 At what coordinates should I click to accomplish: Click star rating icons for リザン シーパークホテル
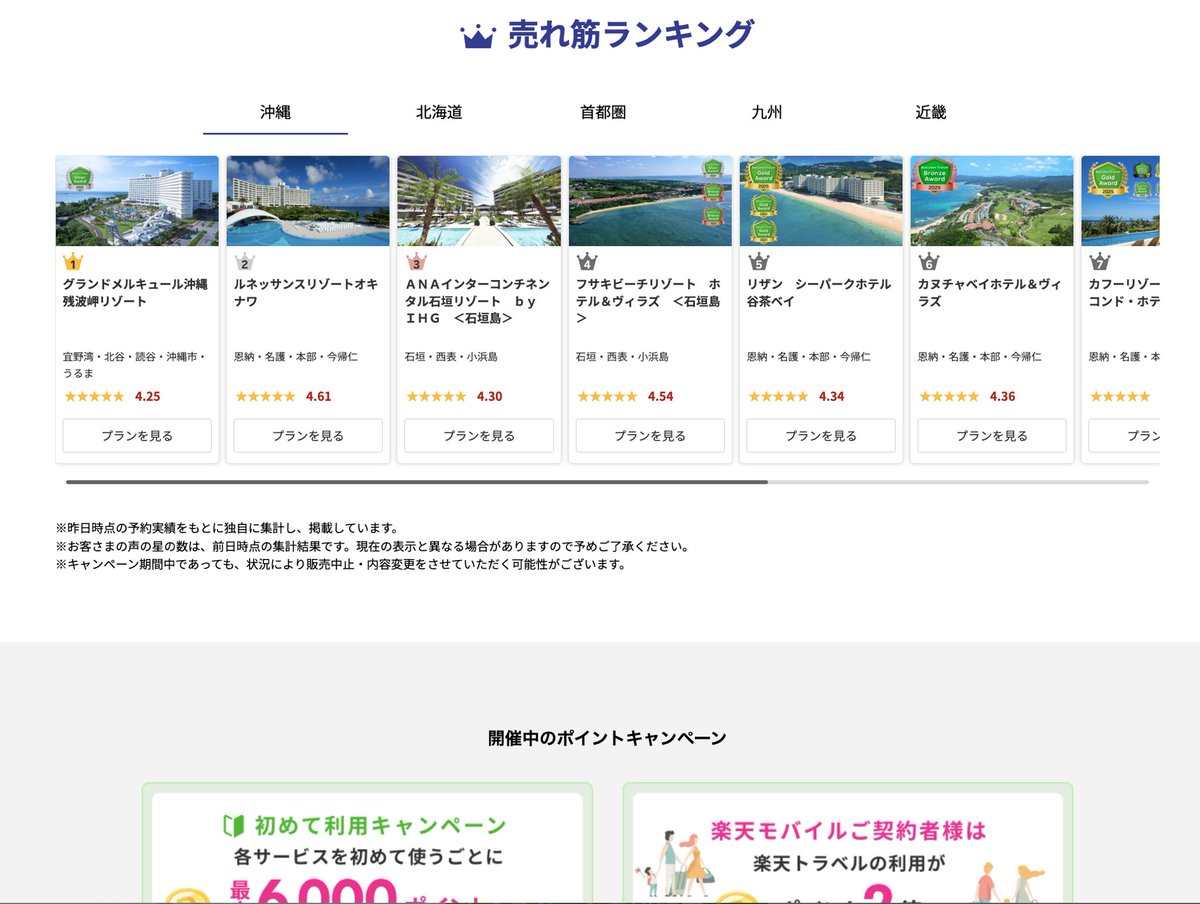(778, 396)
